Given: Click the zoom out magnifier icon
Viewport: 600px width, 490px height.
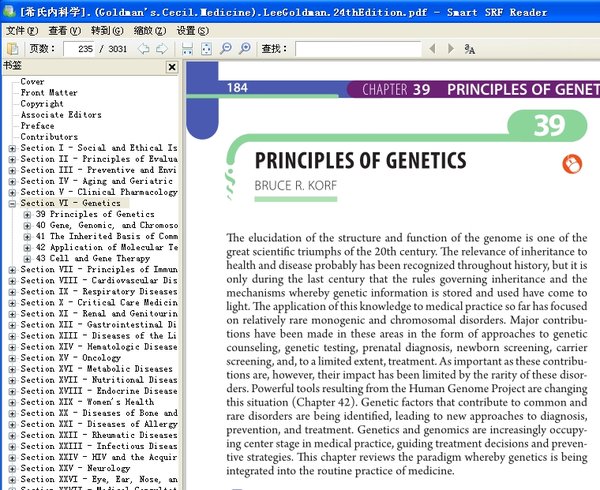Looking at the screenshot, I should 226,49.
